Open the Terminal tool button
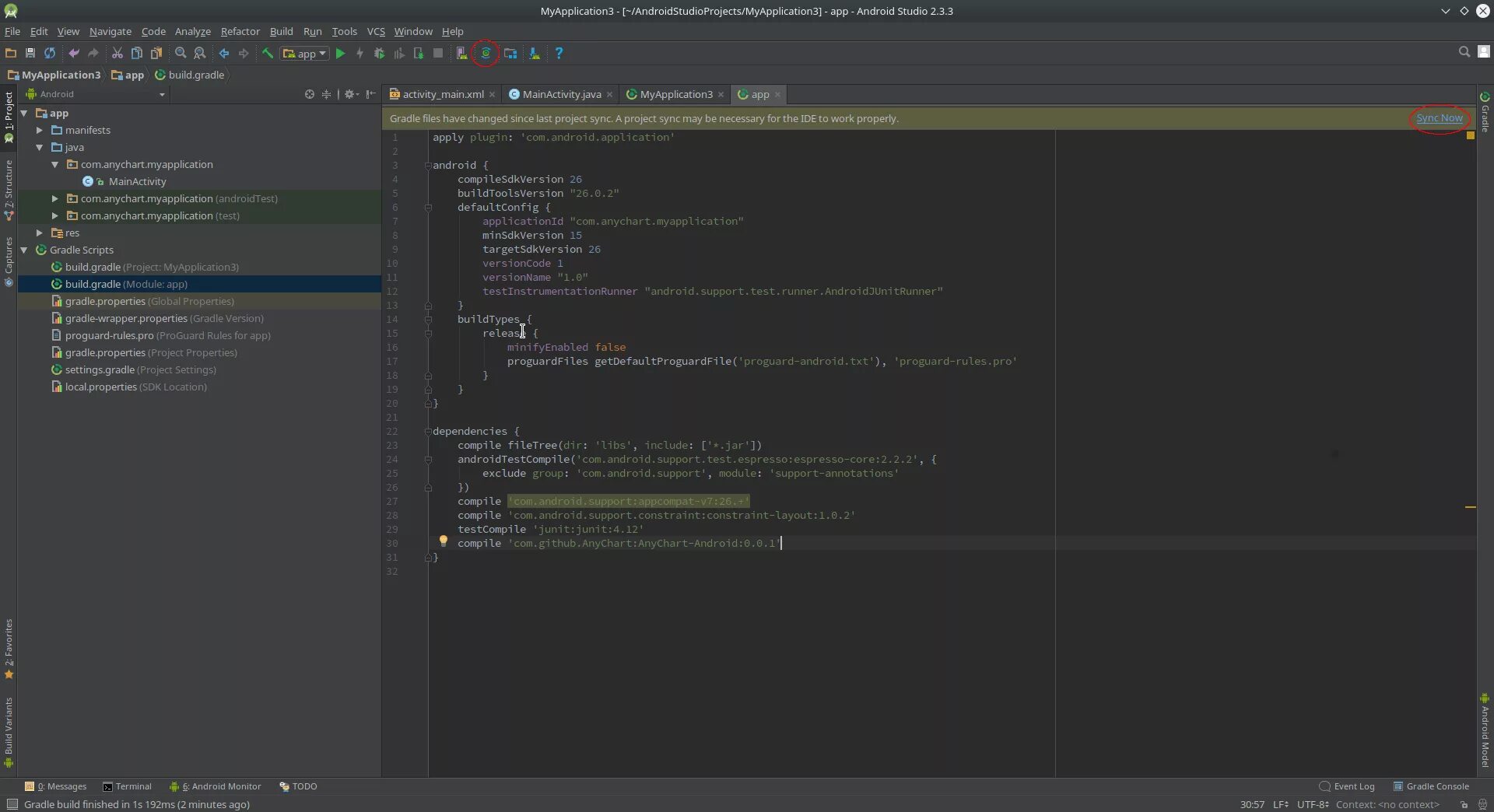This screenshot has height=812, width=1494. pyautogui.click(x=128, y=786)
